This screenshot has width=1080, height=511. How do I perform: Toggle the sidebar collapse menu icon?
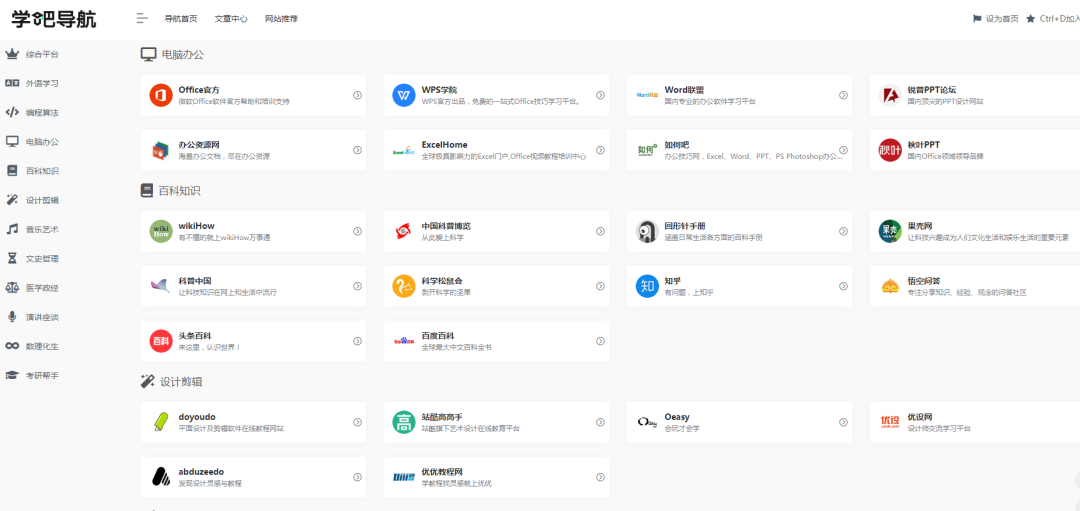point(142,19)
